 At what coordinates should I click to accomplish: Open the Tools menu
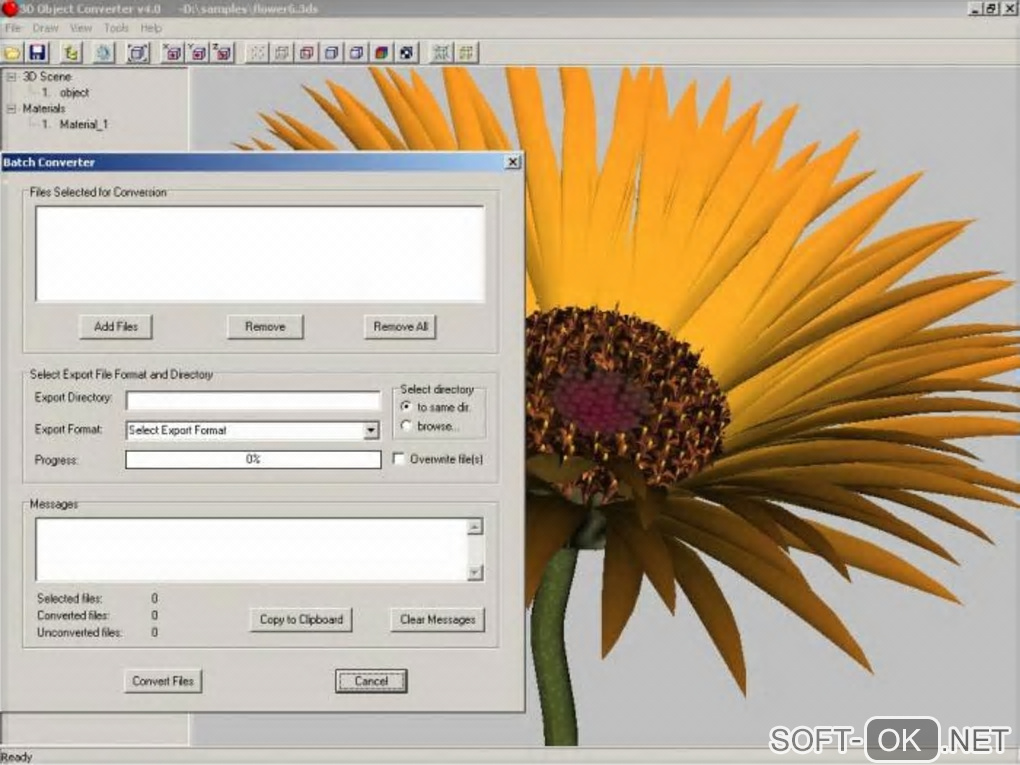coord(116,29)
